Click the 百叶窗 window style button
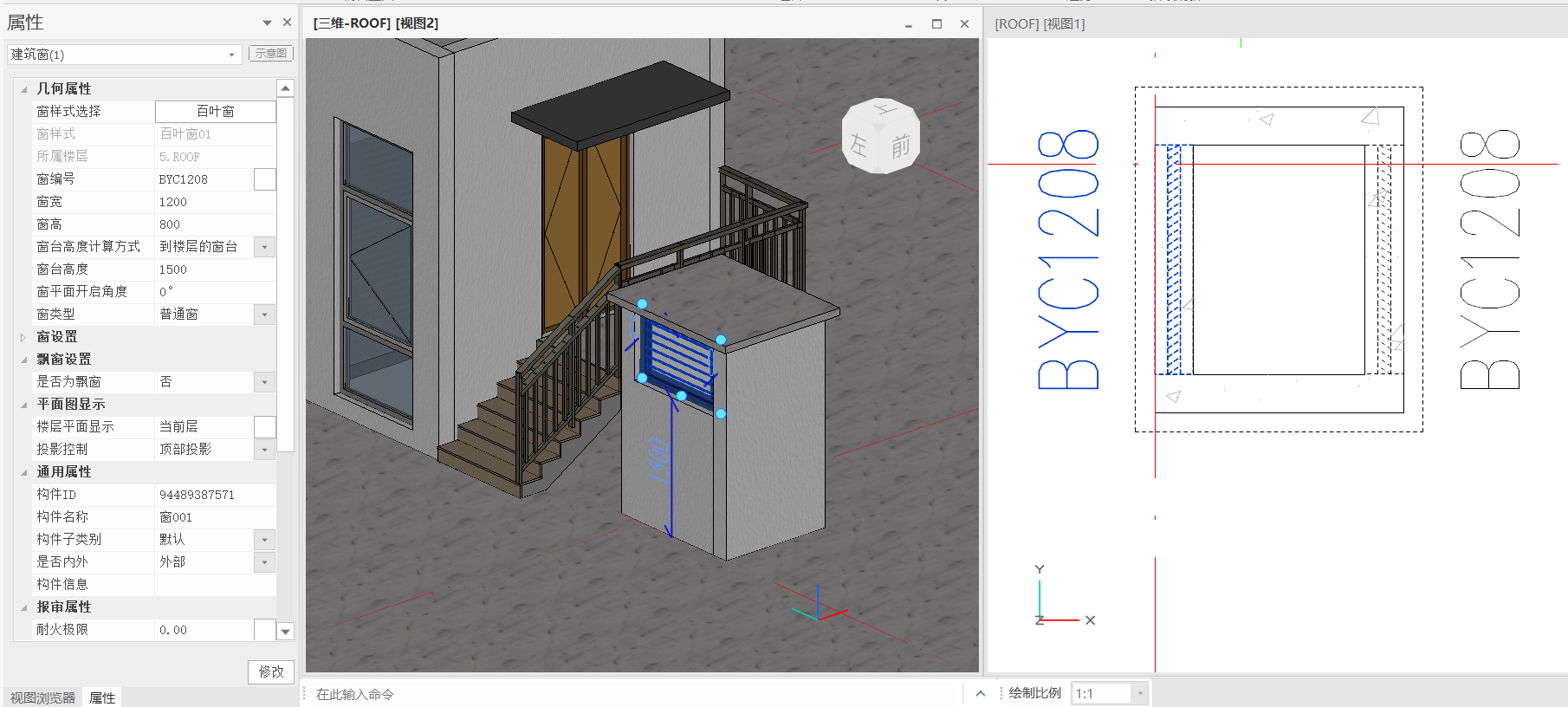The width and height of the screenshot is (1568, 707). 215,112
